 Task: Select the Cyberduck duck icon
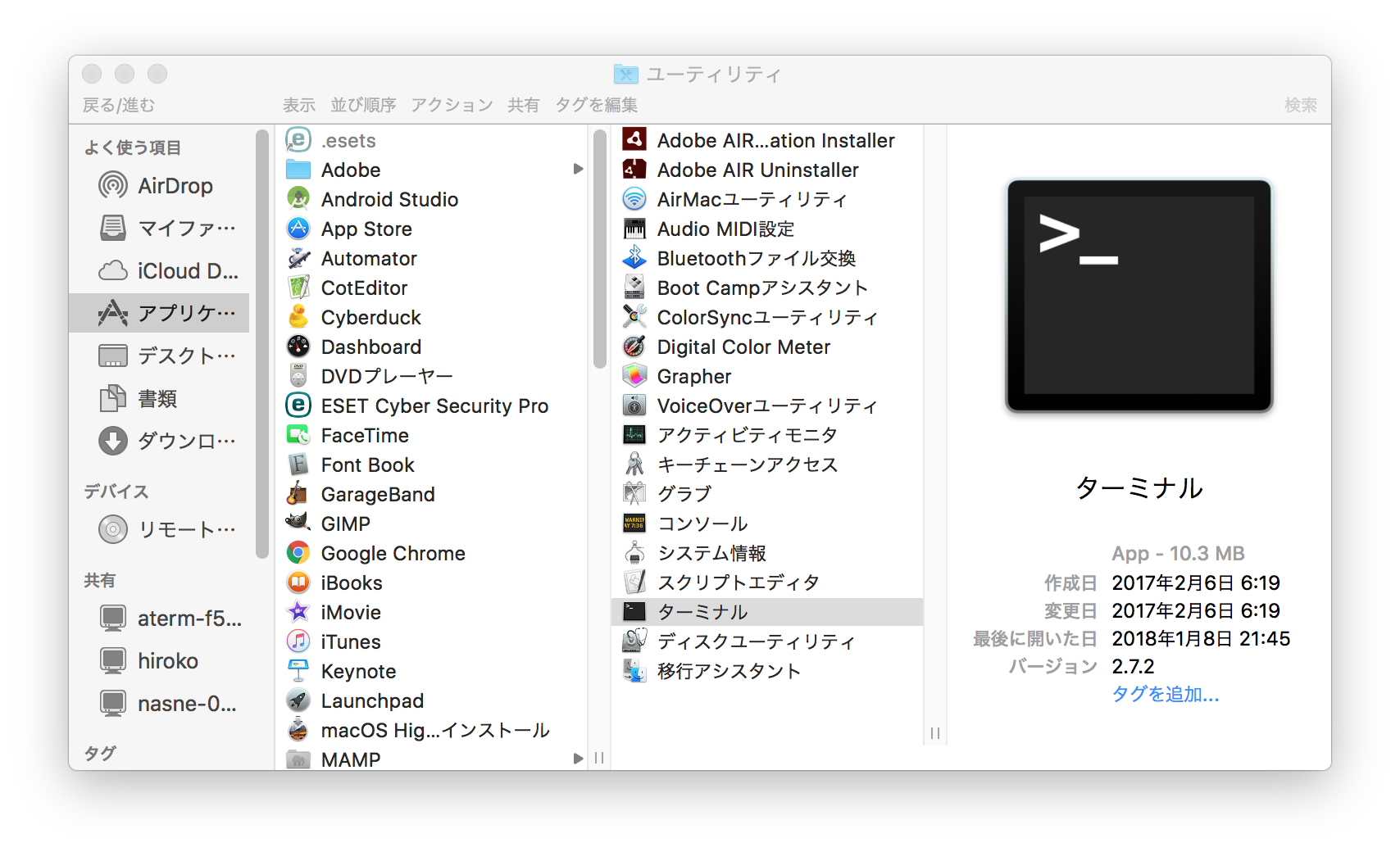pyautogui.click(x=298, y=317)
